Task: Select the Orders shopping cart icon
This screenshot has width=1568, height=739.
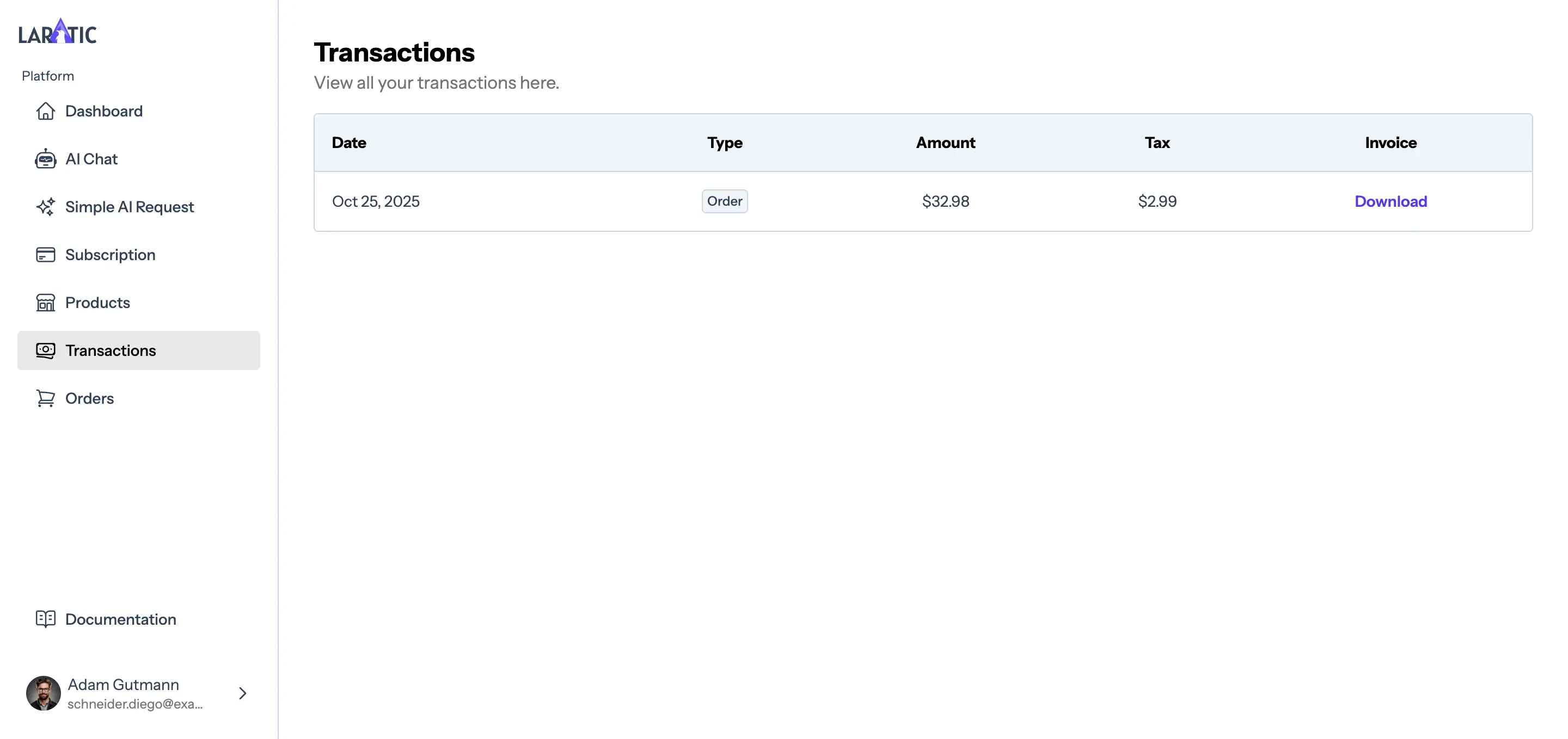Action: pyautogui.click(x=45, y=398)
